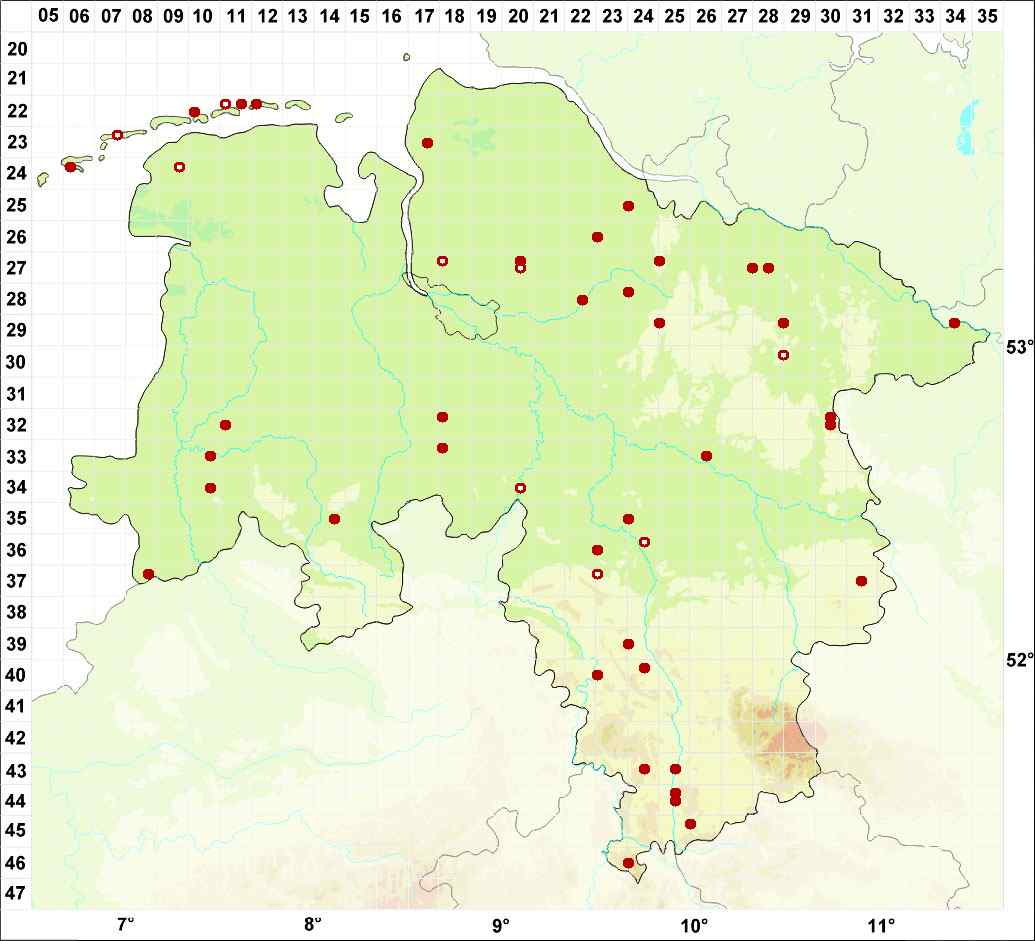Click row label 21 on left edge
Viewport: 1035px width, 941px height.
coord(17,79)
